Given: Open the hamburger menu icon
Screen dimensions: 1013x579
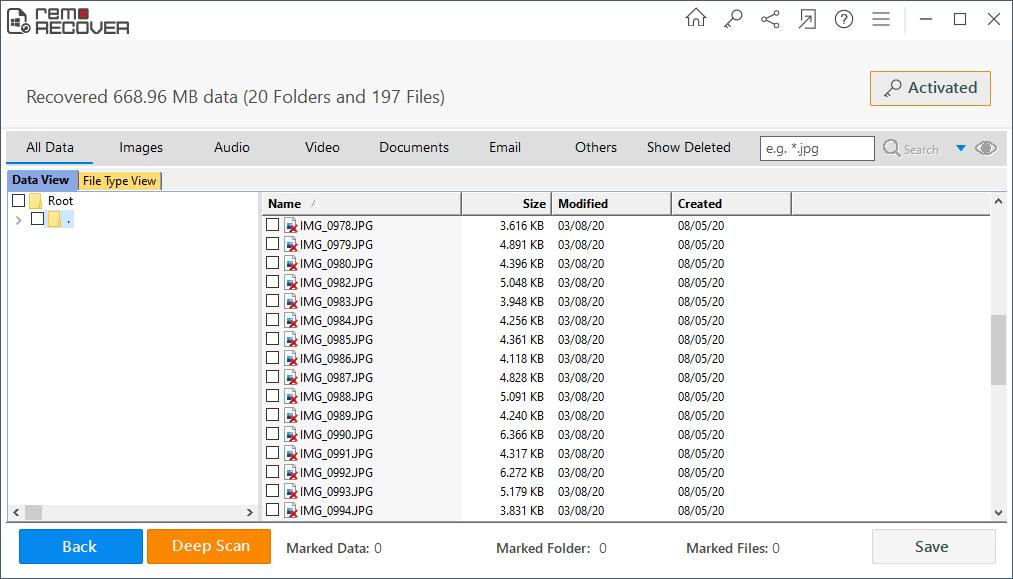Looking at the screenshot, I should pos(881,19).
